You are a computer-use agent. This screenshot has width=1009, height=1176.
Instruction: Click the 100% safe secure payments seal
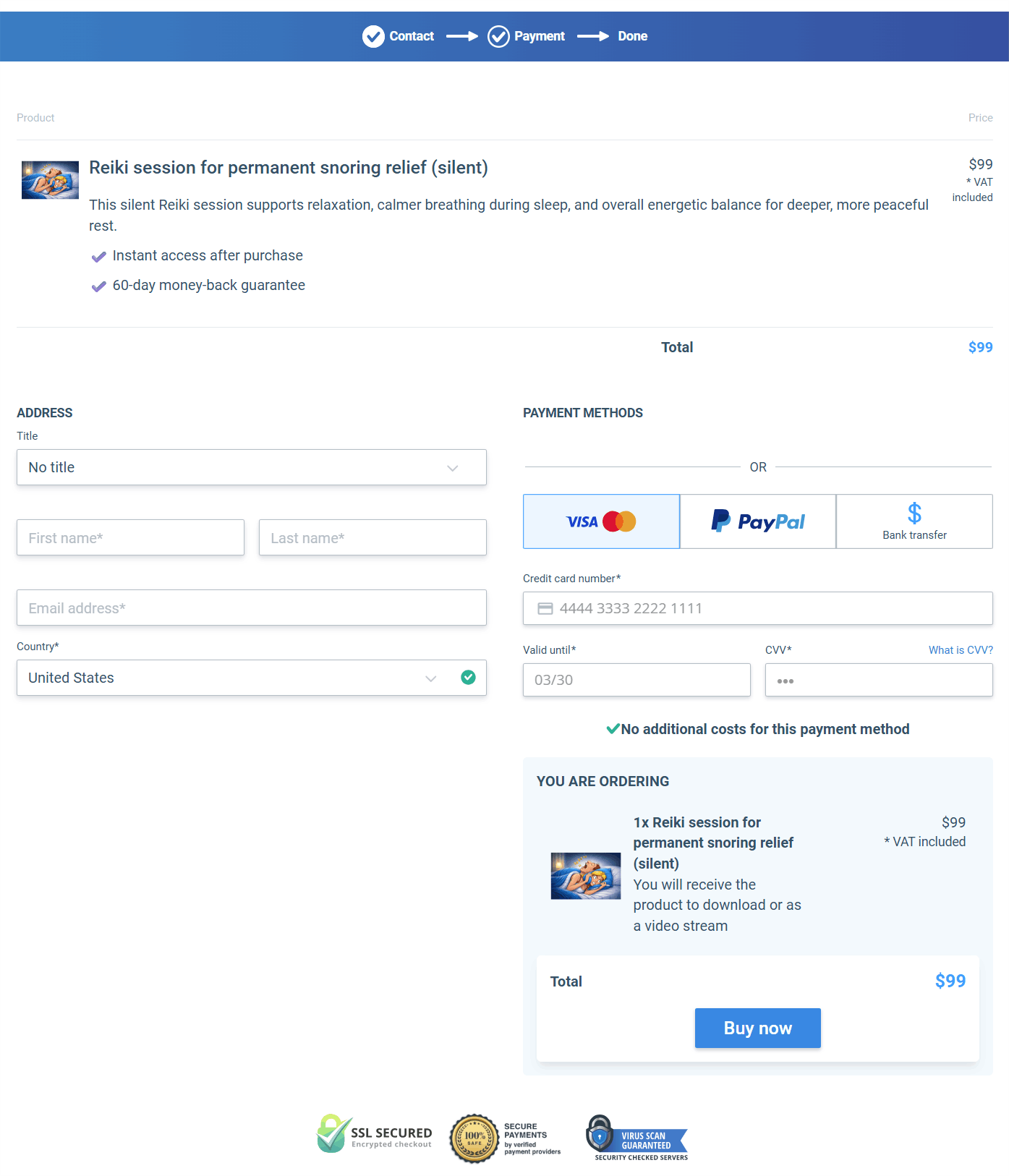click(x=474, y=1138)
